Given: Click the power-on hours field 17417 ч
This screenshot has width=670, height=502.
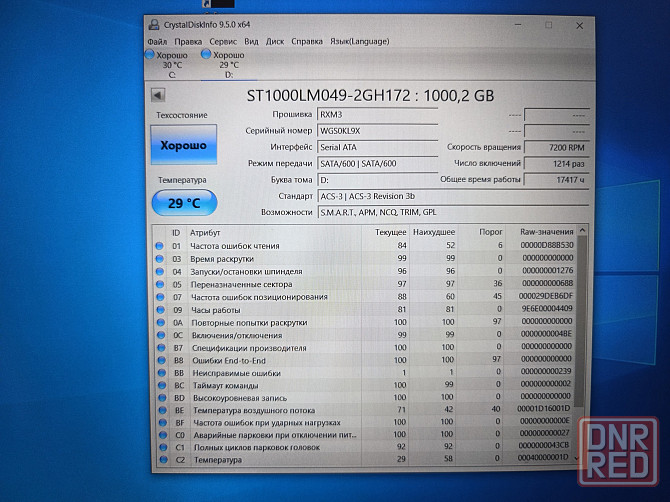Looking at the screenshot, I should [x=557, y=180].
